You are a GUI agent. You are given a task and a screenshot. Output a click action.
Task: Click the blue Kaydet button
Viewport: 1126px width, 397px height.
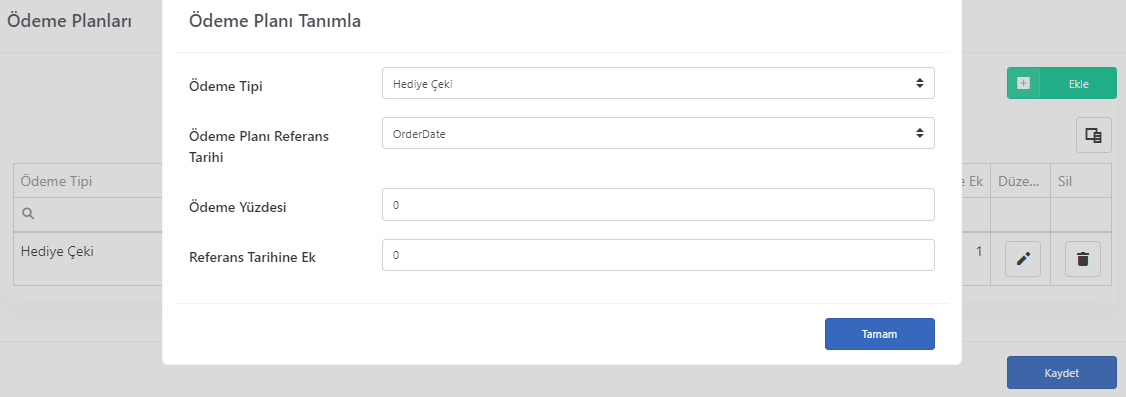(1061, 373)
